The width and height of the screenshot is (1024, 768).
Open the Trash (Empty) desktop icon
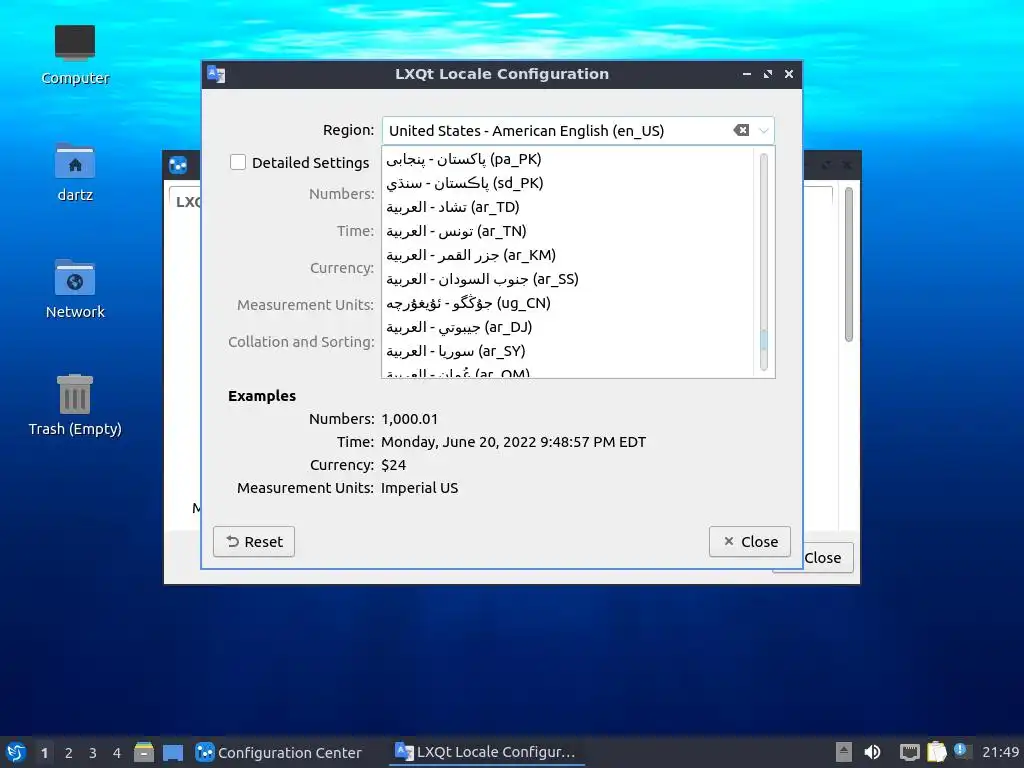(x=75, y=406)
